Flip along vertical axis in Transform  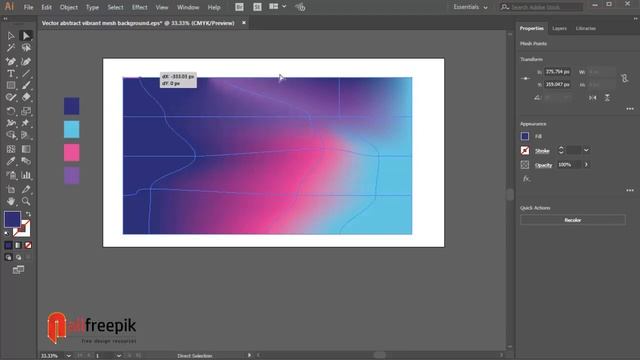607,98
